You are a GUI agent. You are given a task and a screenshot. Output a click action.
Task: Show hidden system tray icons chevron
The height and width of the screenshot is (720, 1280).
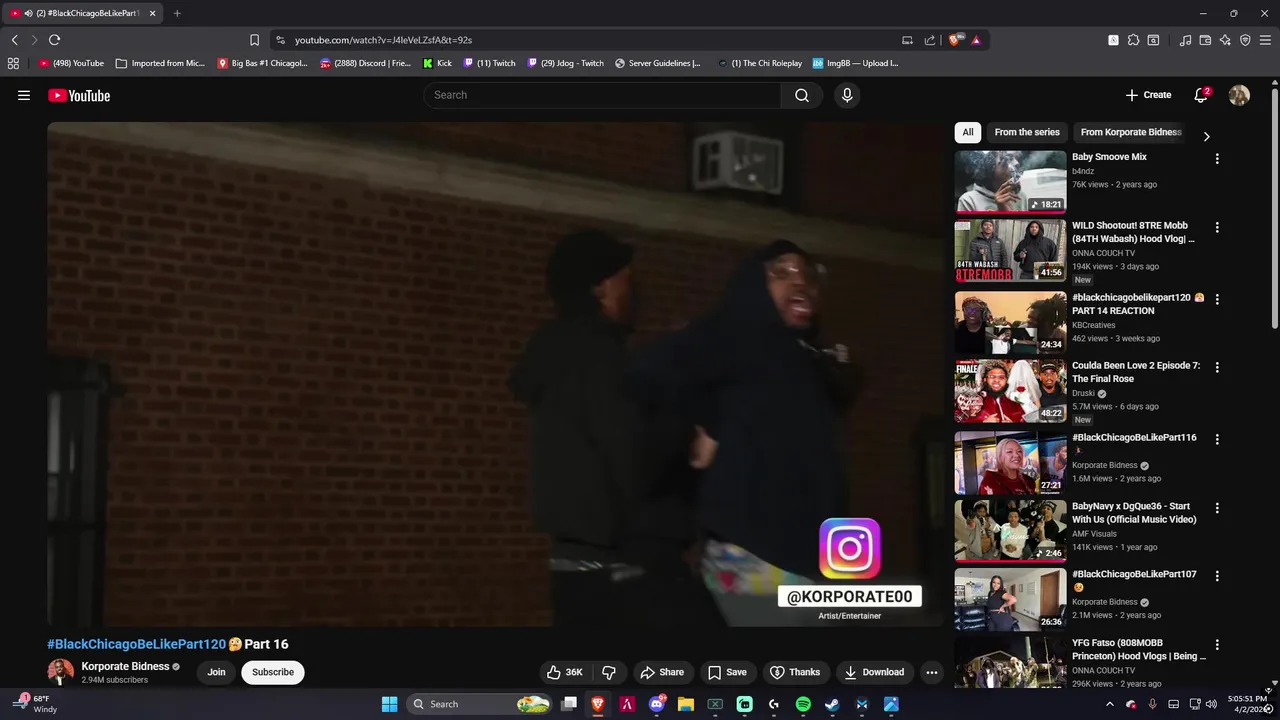1109,704
